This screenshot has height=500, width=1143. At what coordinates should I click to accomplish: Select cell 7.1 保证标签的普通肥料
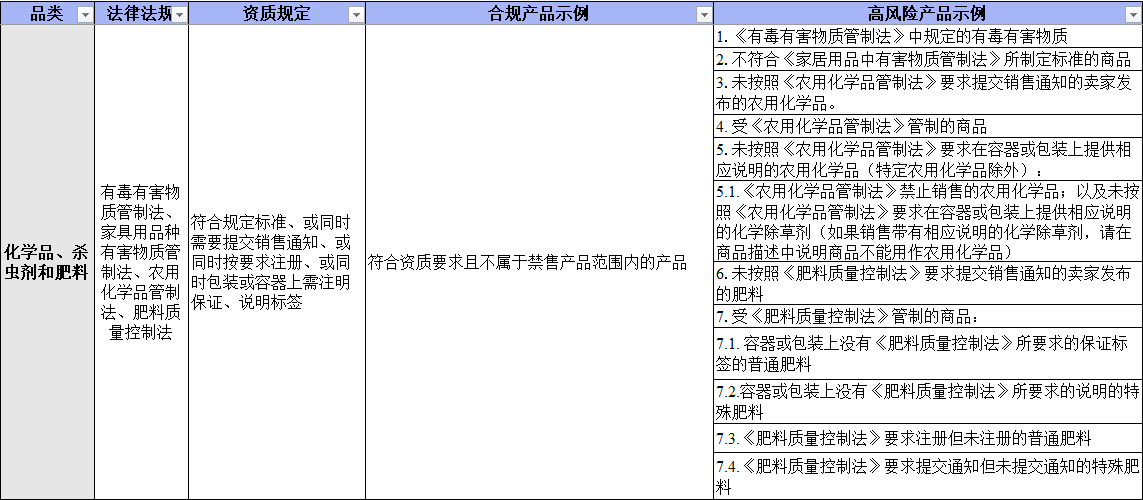928,353
